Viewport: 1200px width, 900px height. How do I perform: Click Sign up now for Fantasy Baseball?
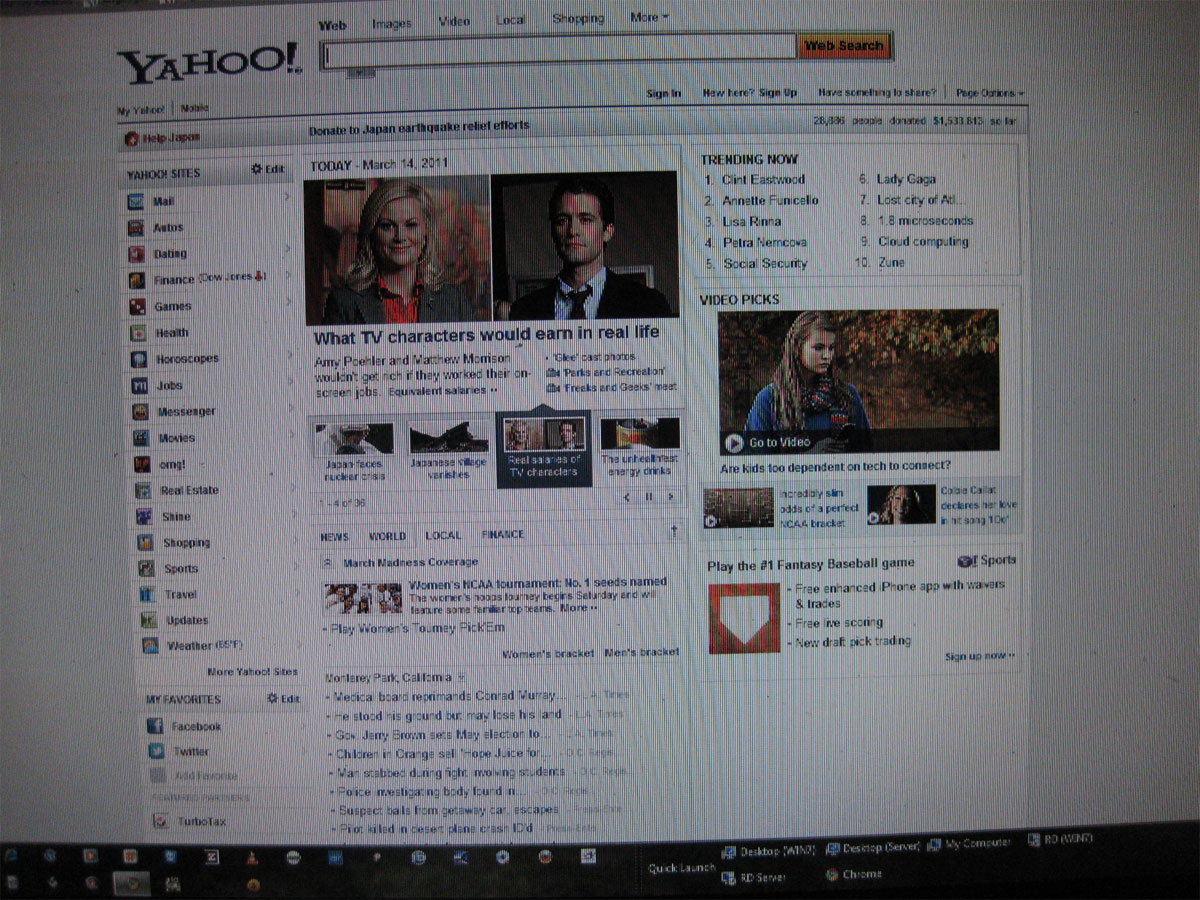click(x=980, y=656)
